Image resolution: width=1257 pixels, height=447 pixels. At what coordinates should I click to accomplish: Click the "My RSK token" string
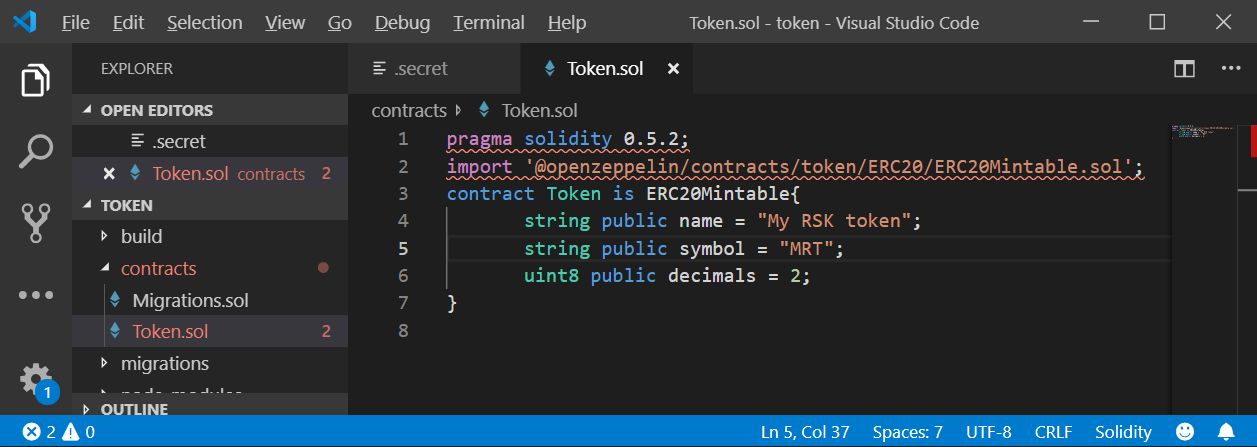coord(833,221)
